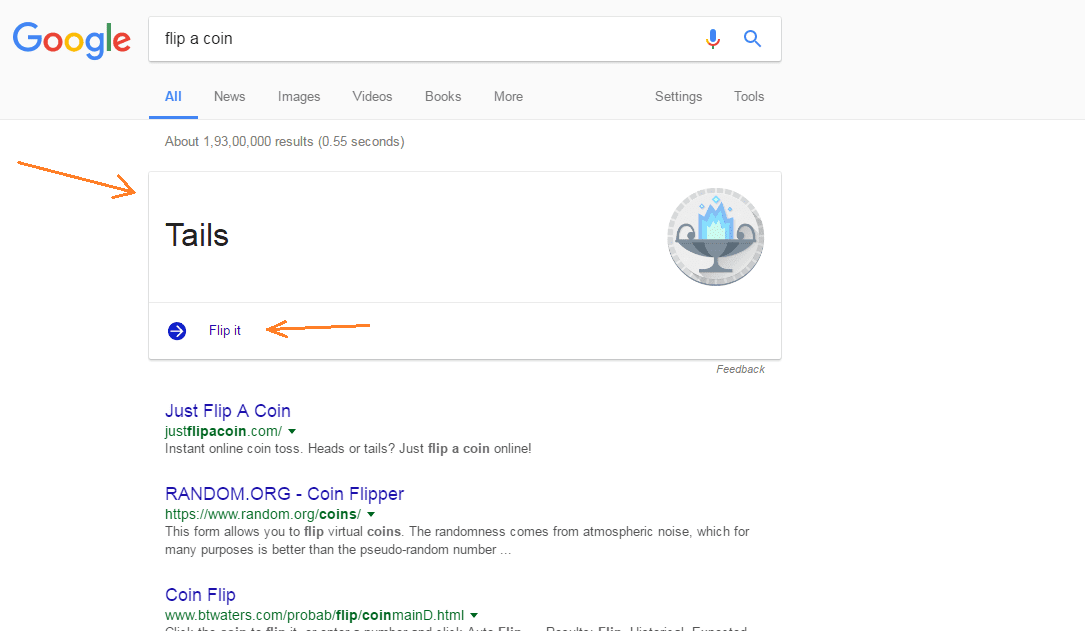Click the www.btwaters.com/probab/flip/coinmainD.html URL
Image resolution: width=1085 pixels, height=631 pixels.
point(314,615)
